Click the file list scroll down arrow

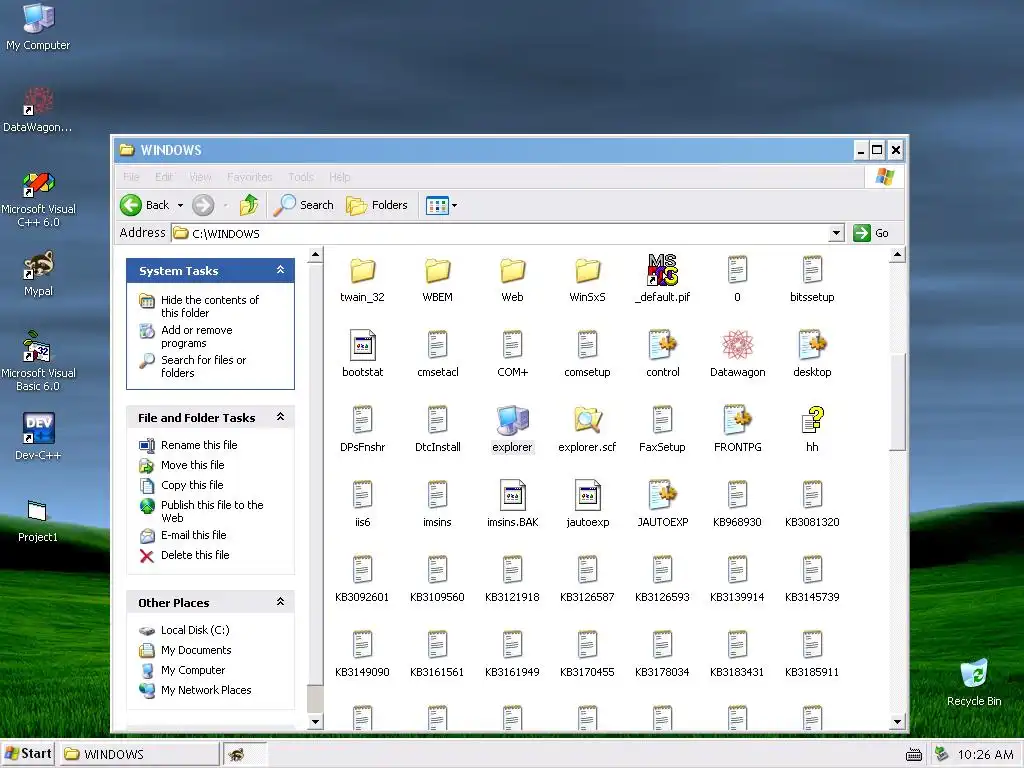click(x=897, y=722)
